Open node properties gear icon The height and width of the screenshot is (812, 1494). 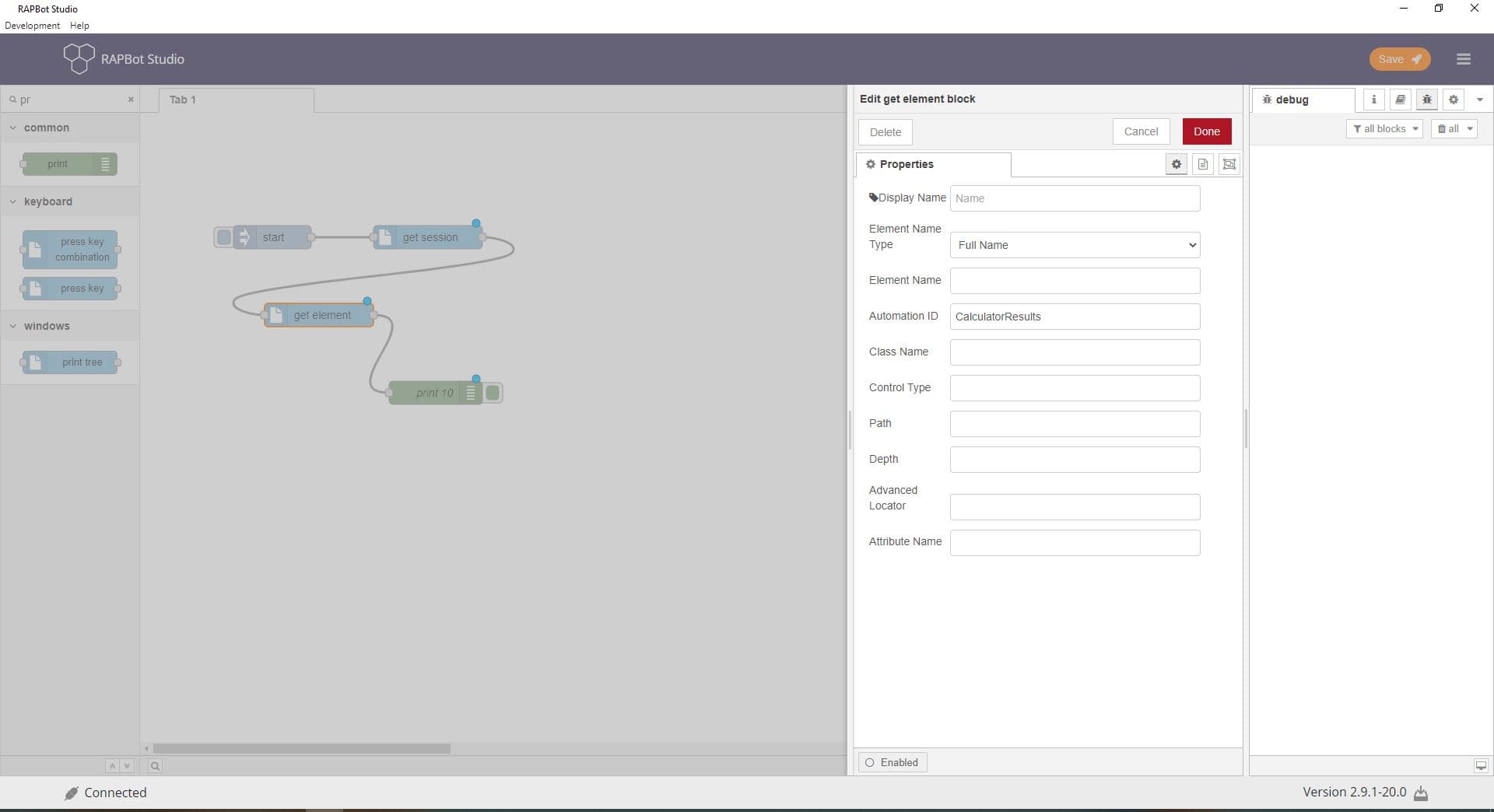[x=1177, y=164]
